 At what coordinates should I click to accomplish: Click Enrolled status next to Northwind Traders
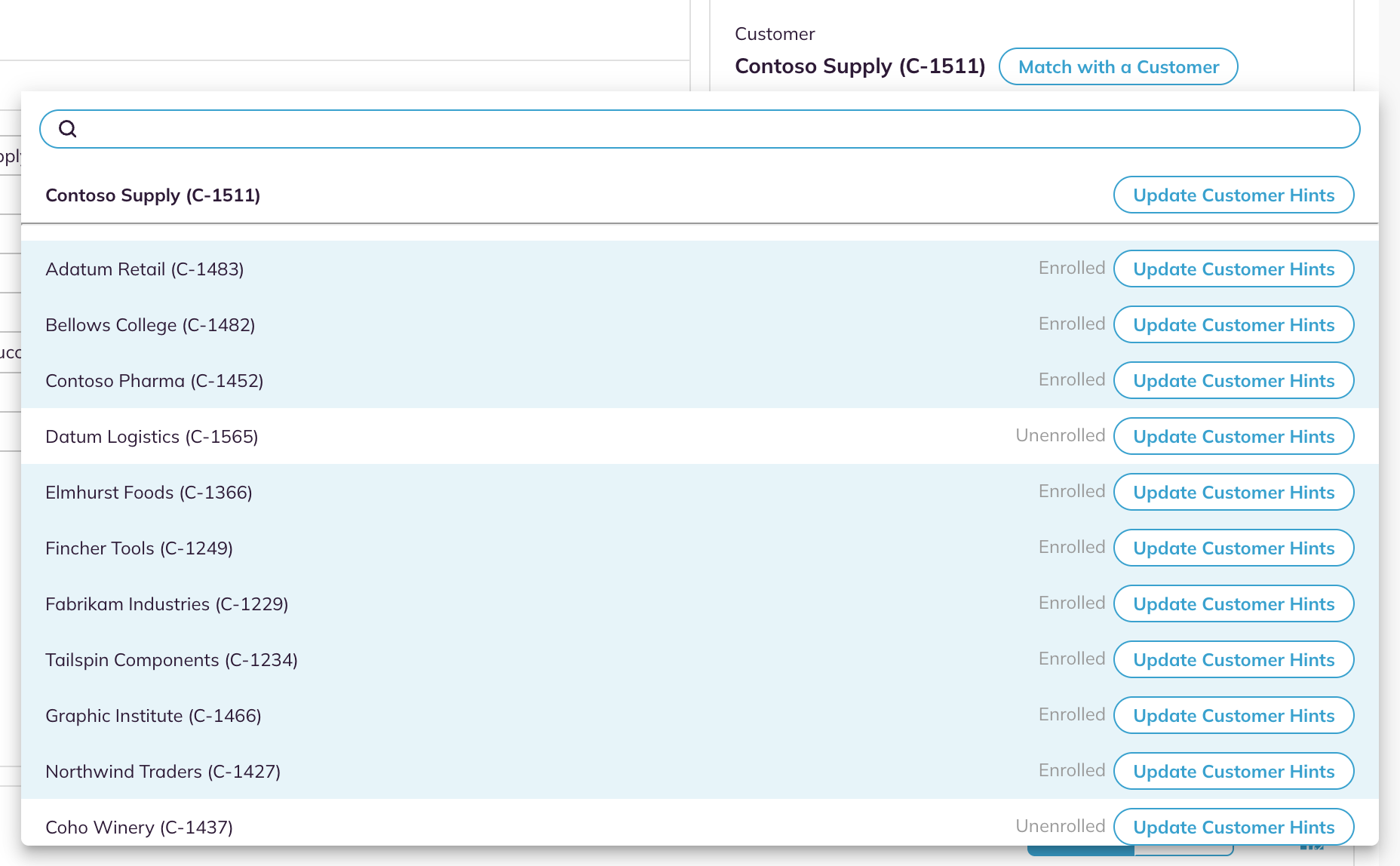[1071, 770]
